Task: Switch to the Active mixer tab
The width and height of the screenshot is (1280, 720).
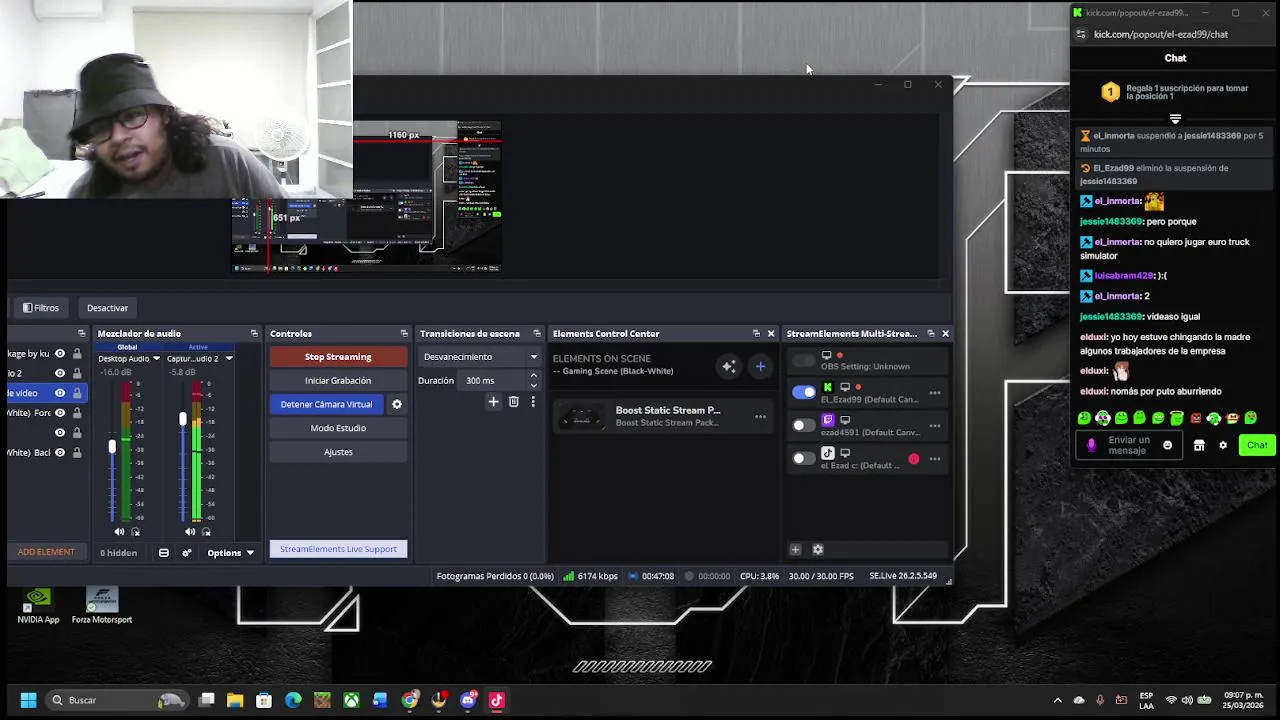Action: click(198, 347)
